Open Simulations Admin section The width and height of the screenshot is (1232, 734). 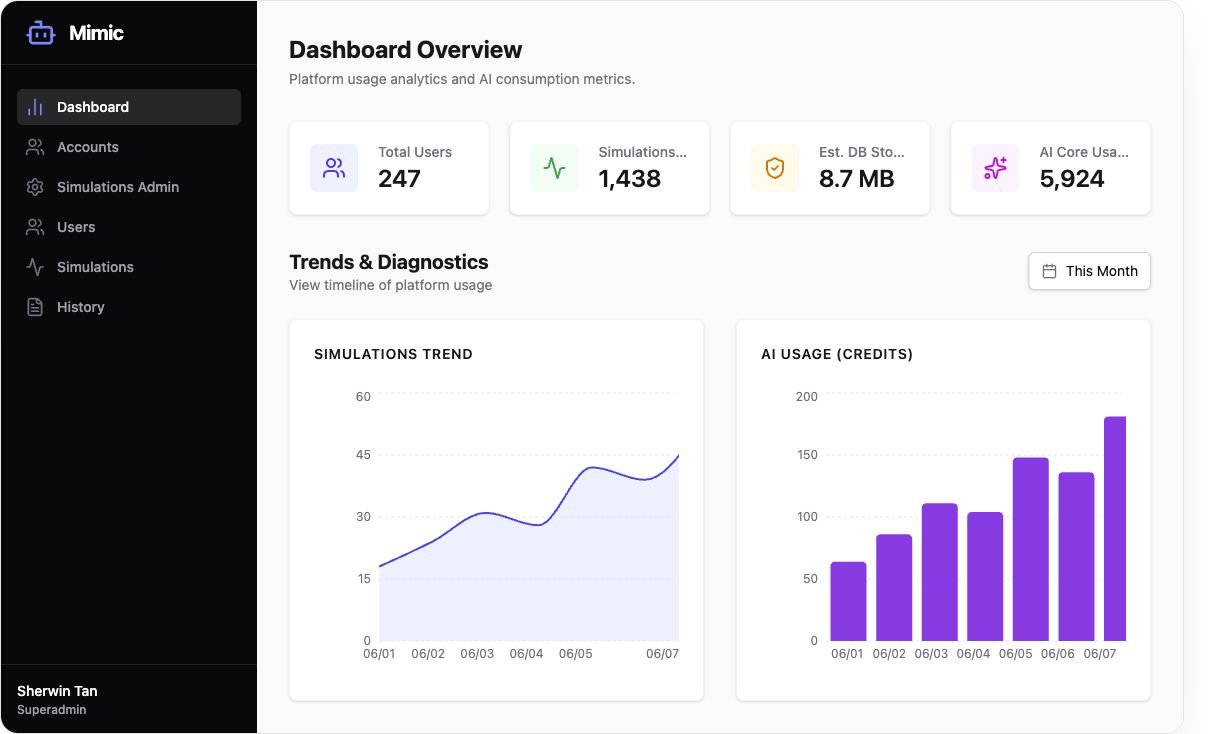(129, 187)
